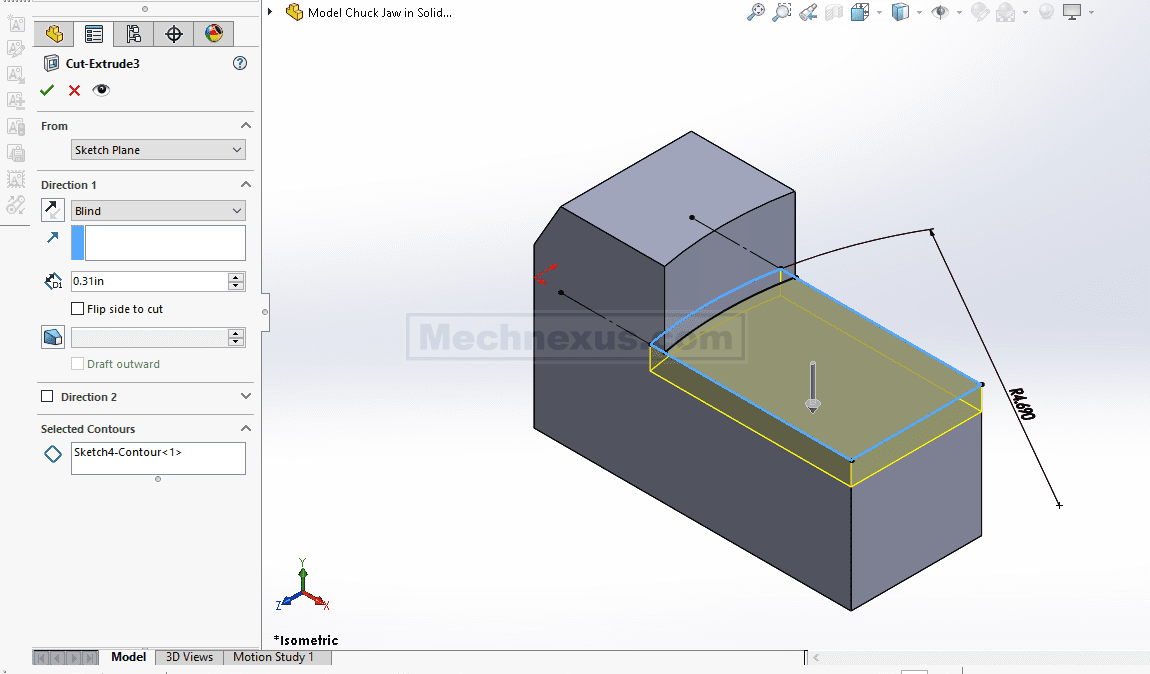Confirm cut with the green checkmark

tap(47, 90)
